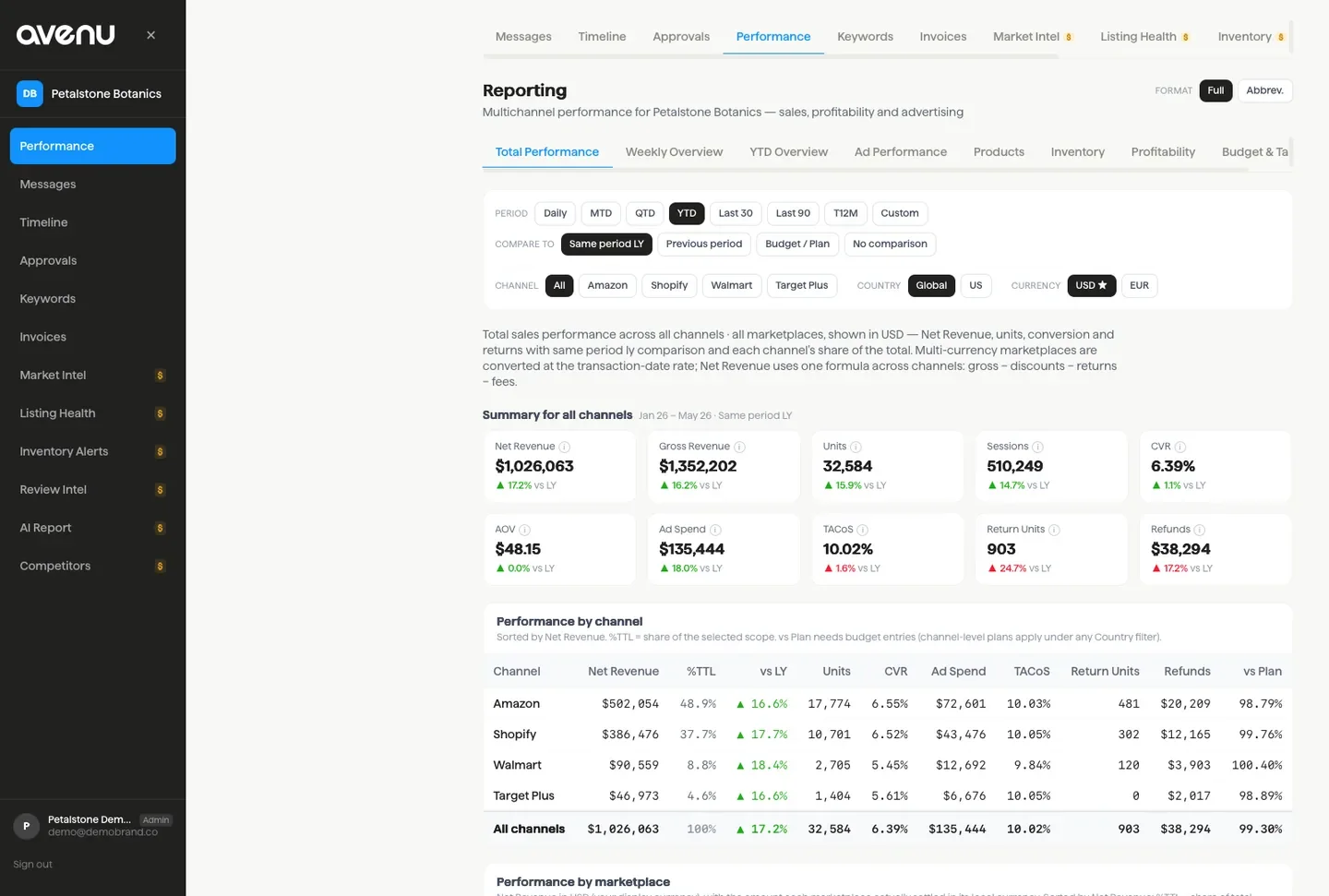Screen dimensions: 1329x896
Task: Switch to the Ad Performance tab
Action: pyautogui.click(x=901, y=152)
